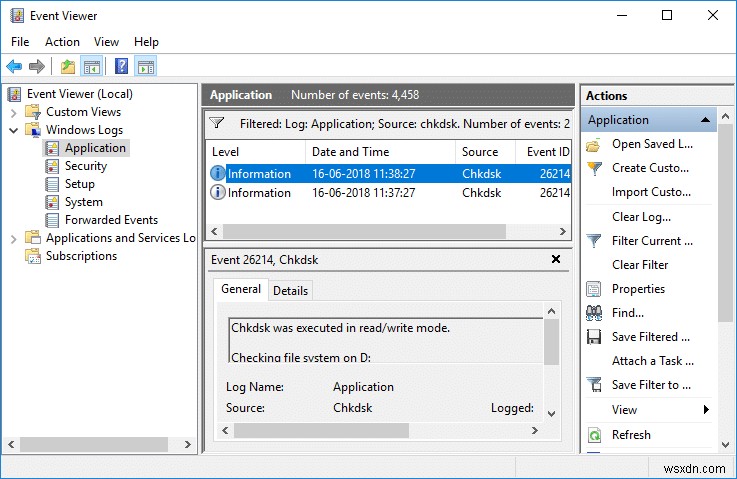Open the Action menu
The height and width of the screenshot is (479, 737).
(x=62, y=42)
